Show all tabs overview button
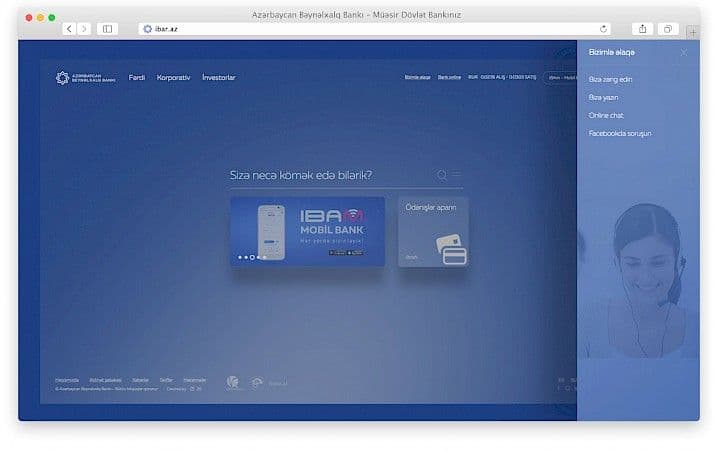 (x=668, y=29)
